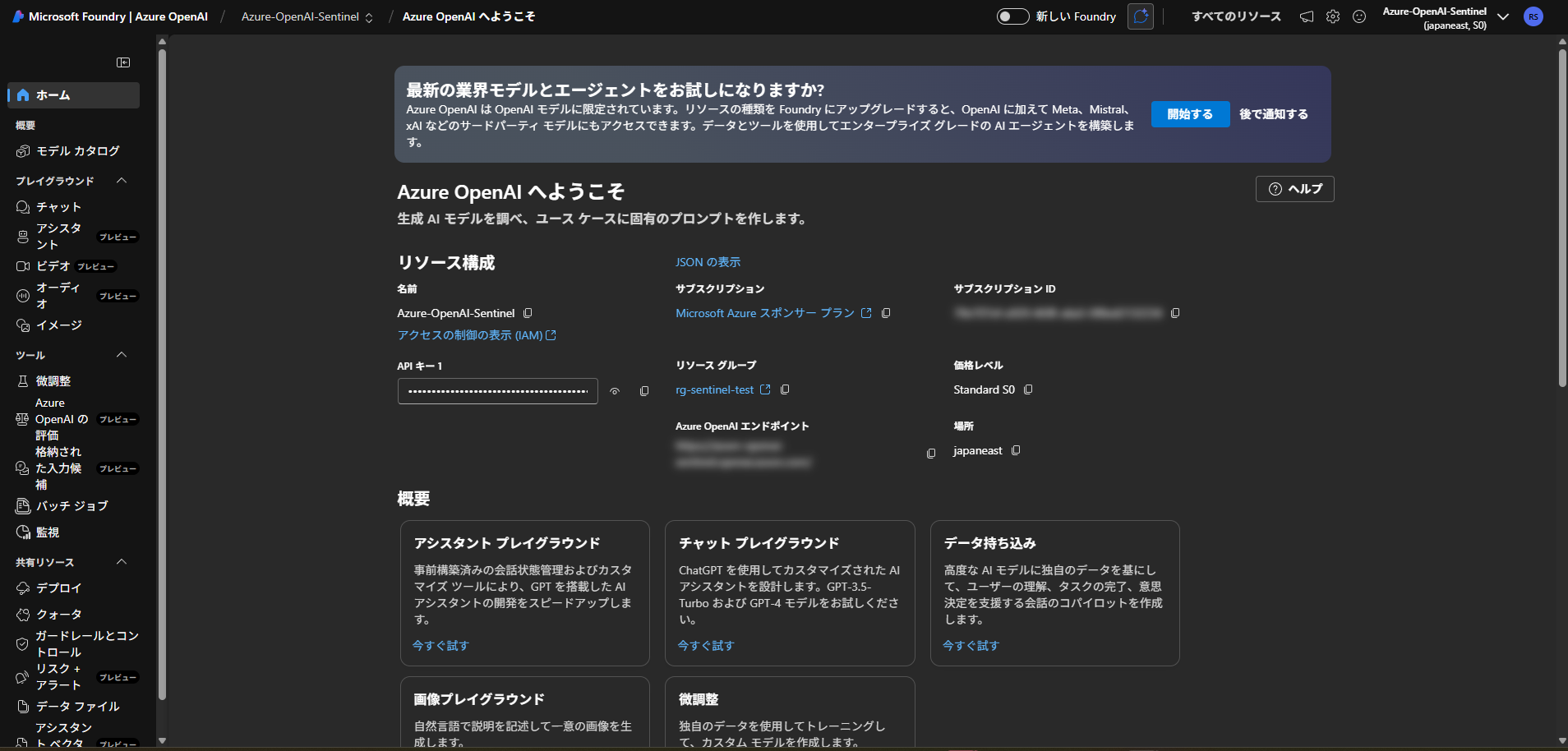
Task: Click 開始する button in banner
Action: coord(1190,114)
